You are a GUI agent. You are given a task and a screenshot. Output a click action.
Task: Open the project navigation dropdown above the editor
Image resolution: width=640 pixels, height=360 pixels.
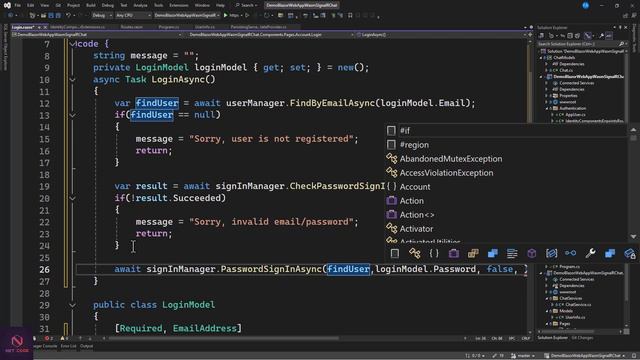point(97,35)
